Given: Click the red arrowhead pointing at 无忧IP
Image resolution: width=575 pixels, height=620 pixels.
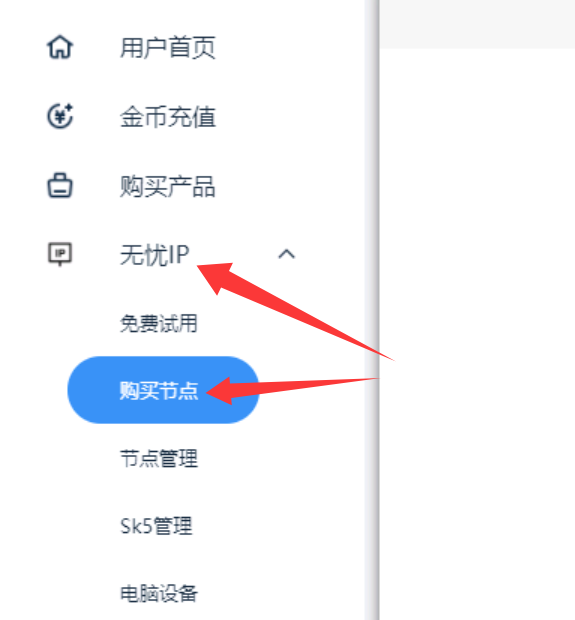Looking at the screenshot, I should pyautogui.click(x=216, y=277).
